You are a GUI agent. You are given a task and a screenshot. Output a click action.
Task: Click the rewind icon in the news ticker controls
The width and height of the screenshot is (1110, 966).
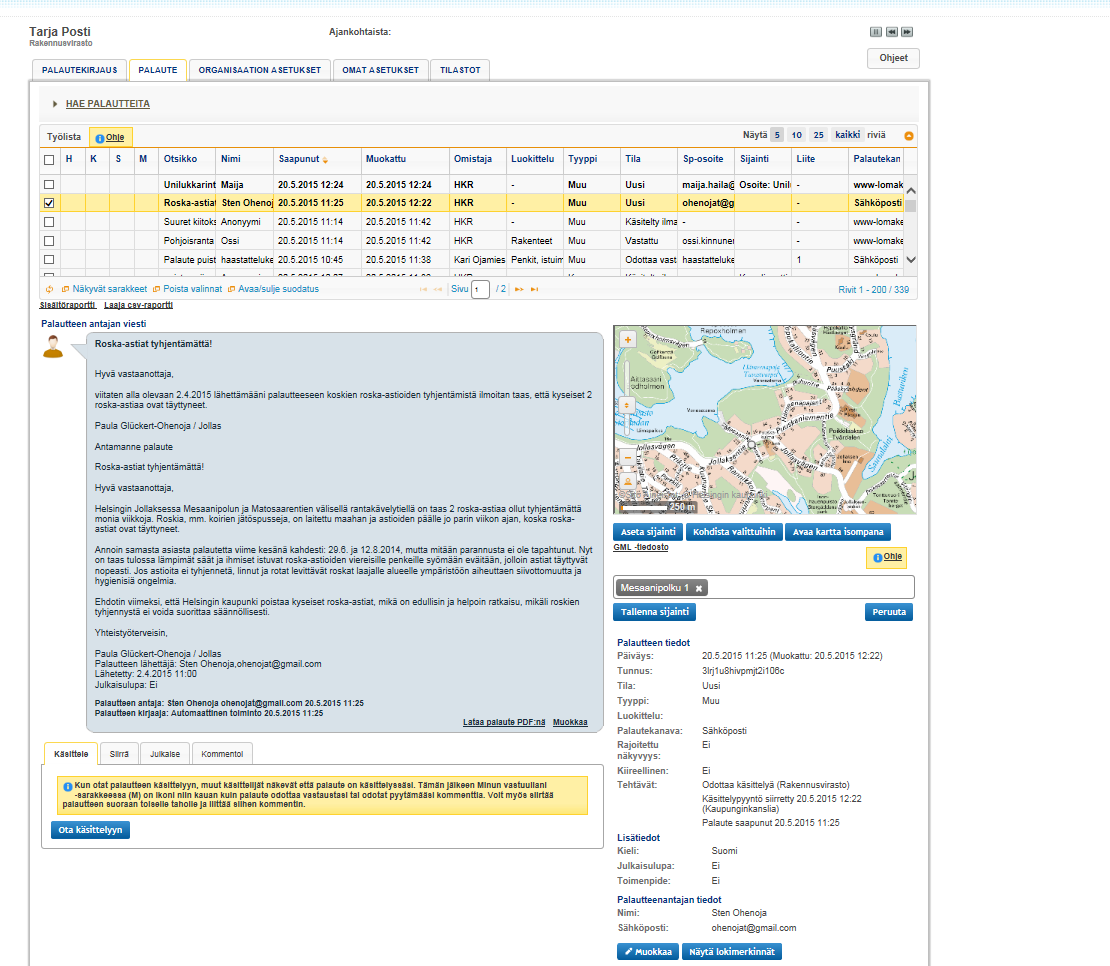coord(891,32)
